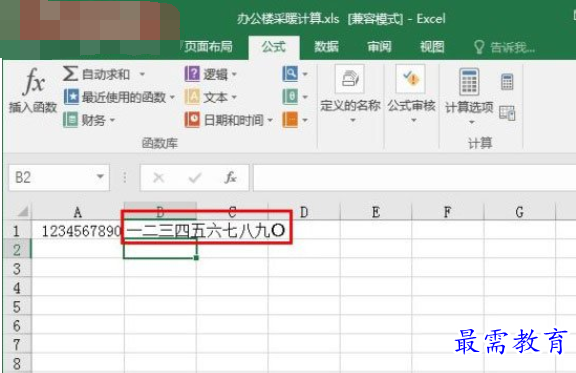Open Recently Used functions list
The height and width of the screenshot is (373, 576).
(x=119, y=97)
